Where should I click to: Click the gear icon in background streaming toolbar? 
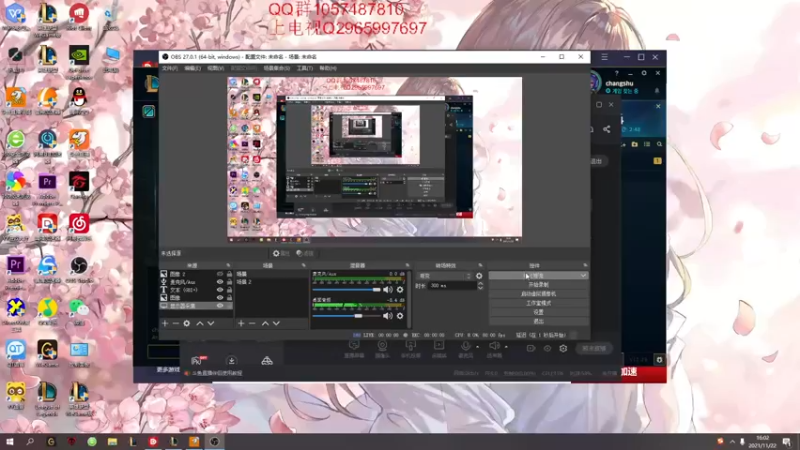click(563, 348)
